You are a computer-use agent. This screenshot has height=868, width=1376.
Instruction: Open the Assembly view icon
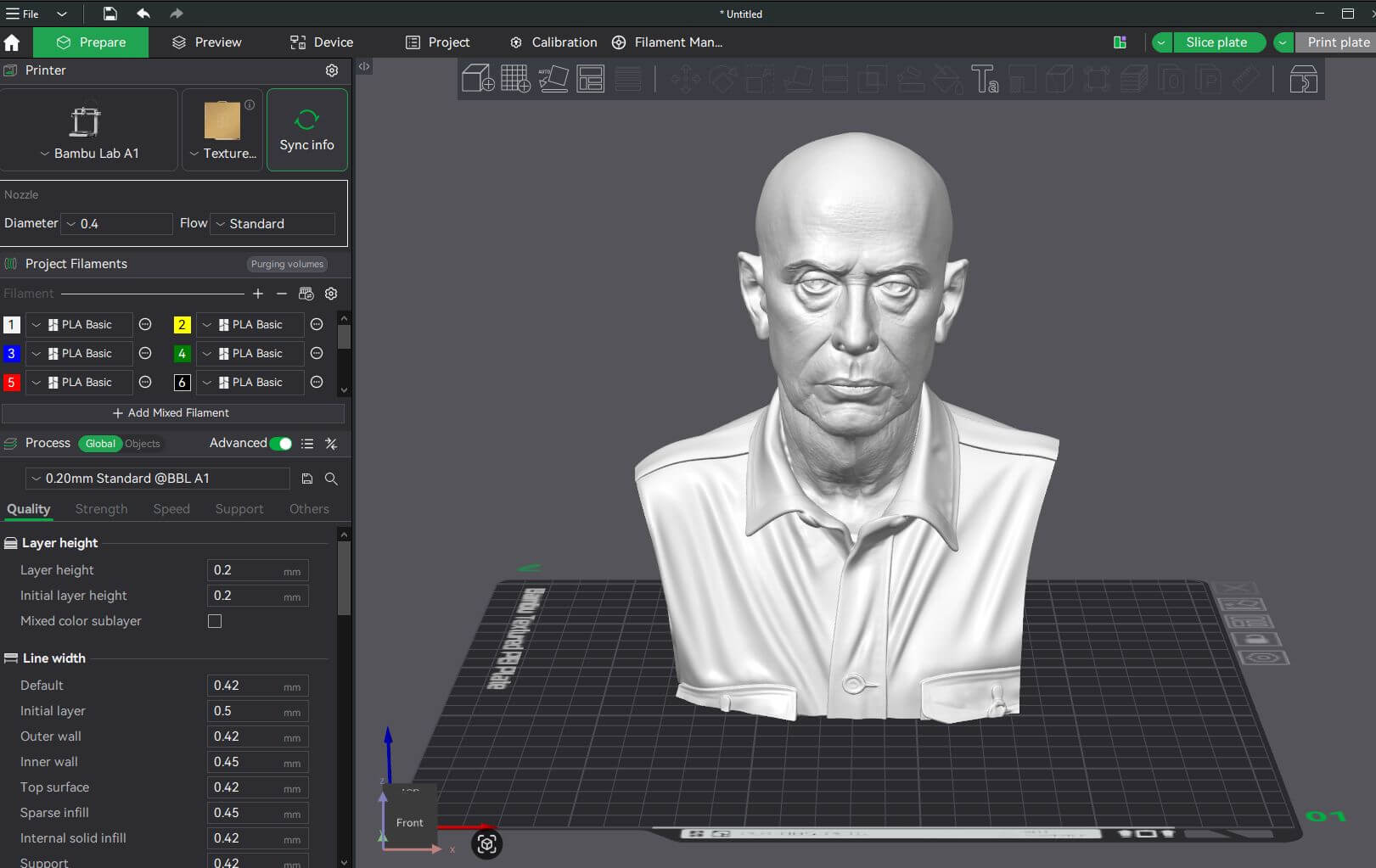[1303, 80]
